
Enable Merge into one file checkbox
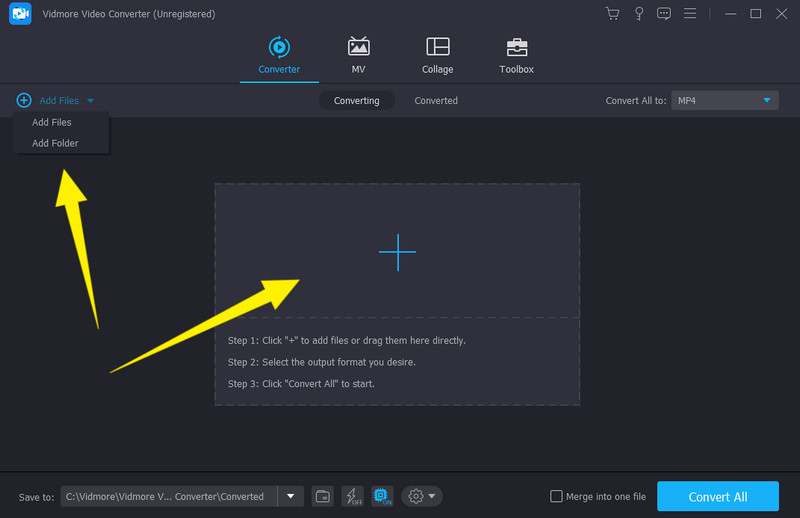pyautogui.click(x=557, y=496)
